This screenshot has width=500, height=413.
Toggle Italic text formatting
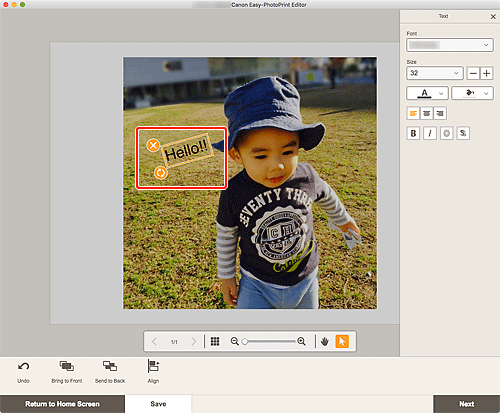tap(430, 133)
